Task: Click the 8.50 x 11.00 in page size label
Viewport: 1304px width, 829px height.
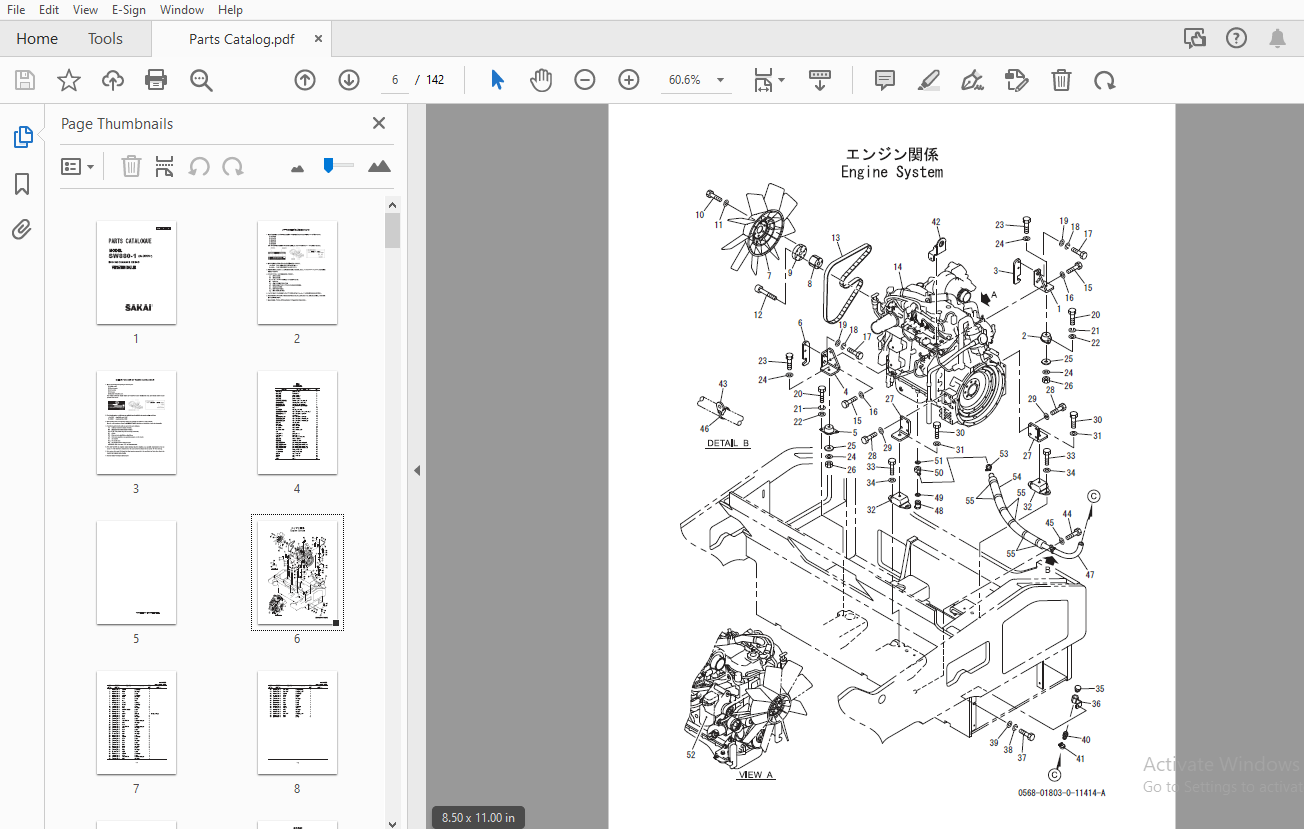Action: [478, 817]
